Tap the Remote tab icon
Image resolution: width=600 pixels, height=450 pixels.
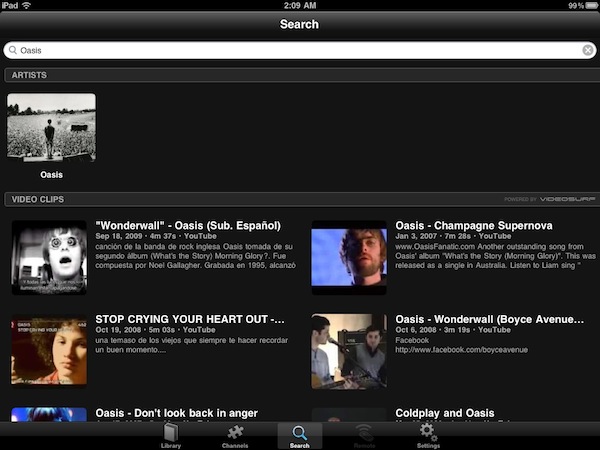click(365, 435)
